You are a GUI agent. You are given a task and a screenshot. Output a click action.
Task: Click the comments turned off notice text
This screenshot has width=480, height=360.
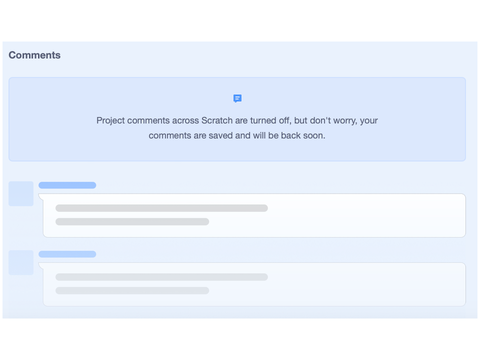(237, 128)
